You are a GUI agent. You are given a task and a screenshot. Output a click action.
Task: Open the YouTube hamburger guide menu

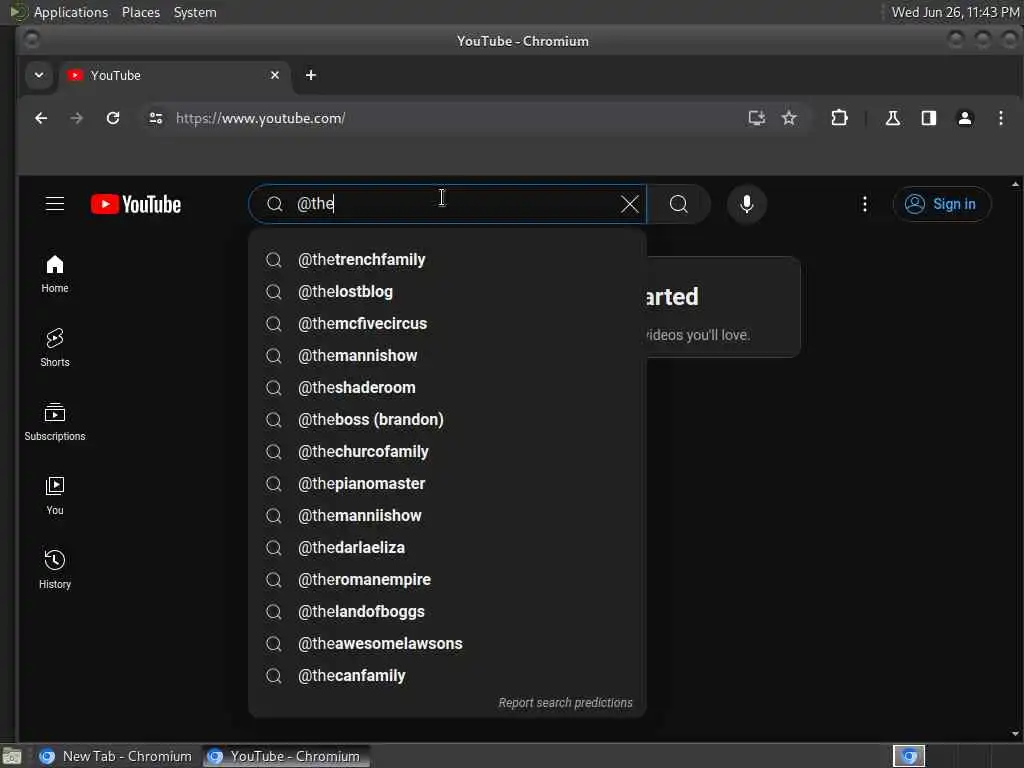(55, 204)
